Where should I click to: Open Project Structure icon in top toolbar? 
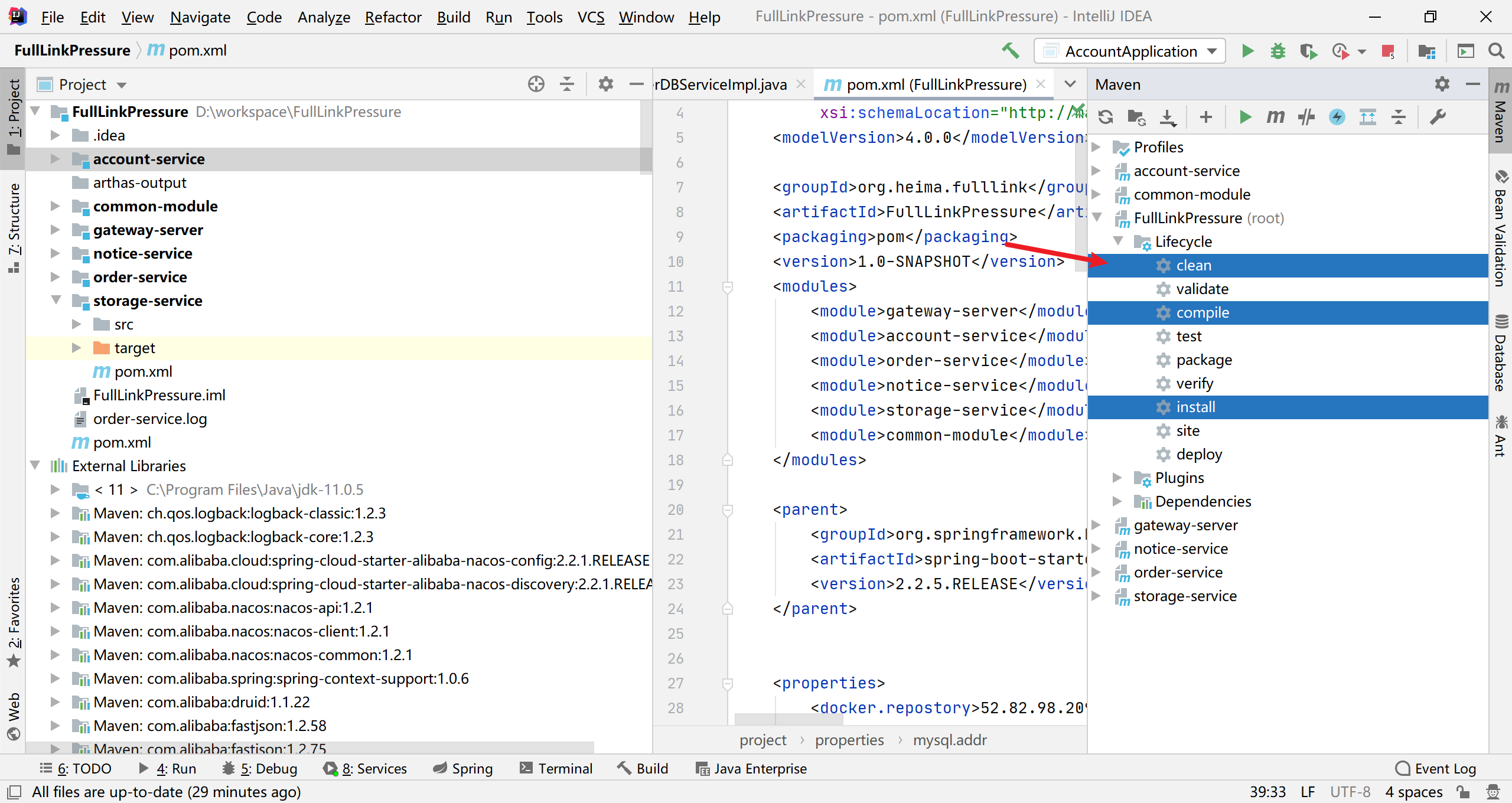pos(1426,51)
